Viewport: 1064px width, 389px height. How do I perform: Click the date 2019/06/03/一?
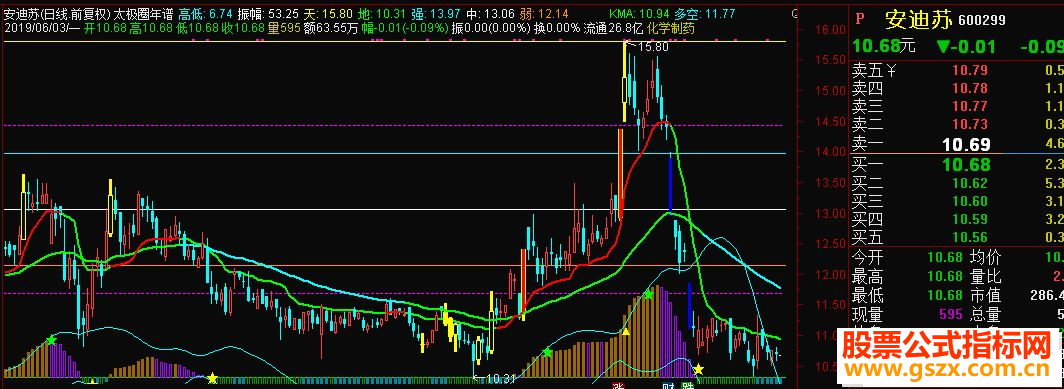click(x=42, y=28)
